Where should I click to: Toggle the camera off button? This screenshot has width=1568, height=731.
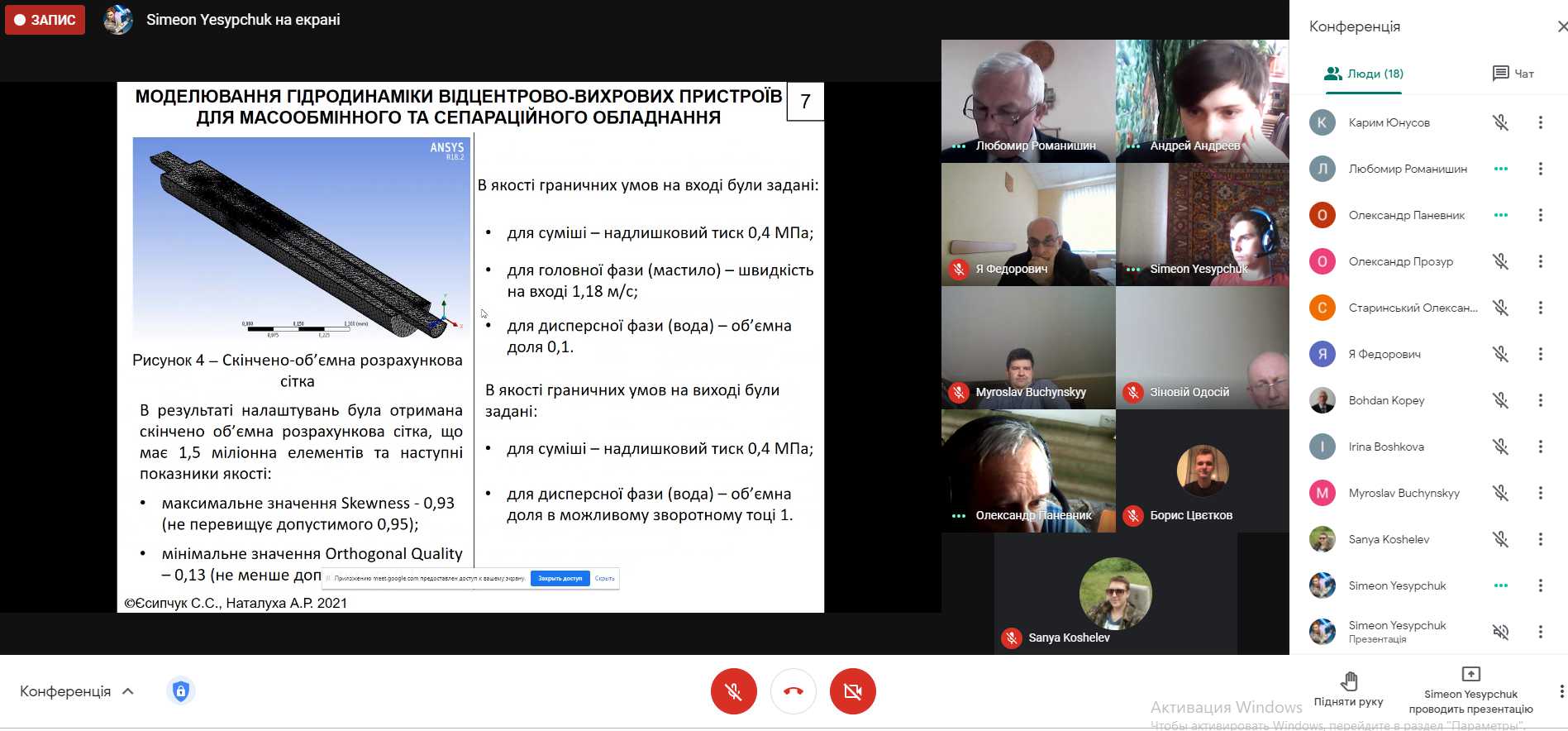[x=852, y=691]
